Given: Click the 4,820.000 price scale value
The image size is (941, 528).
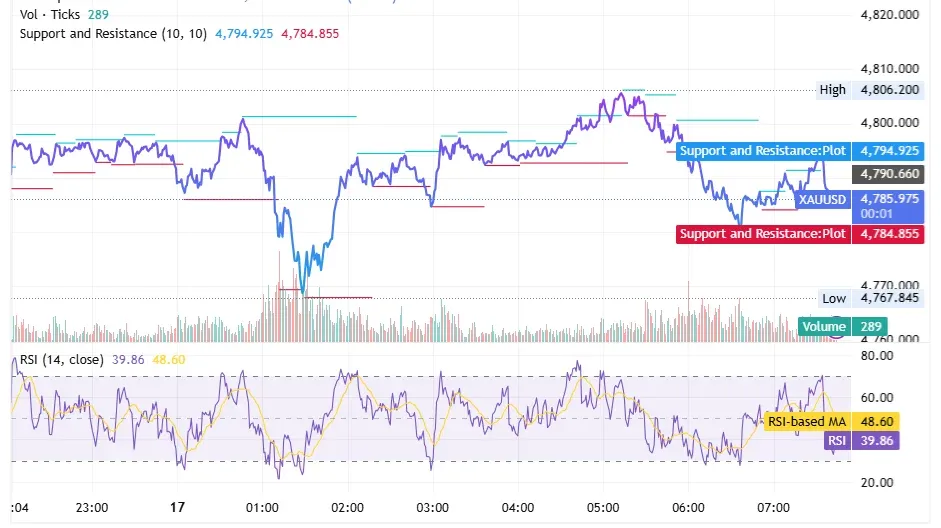Looking at the screenshot, I should (889, 14).
